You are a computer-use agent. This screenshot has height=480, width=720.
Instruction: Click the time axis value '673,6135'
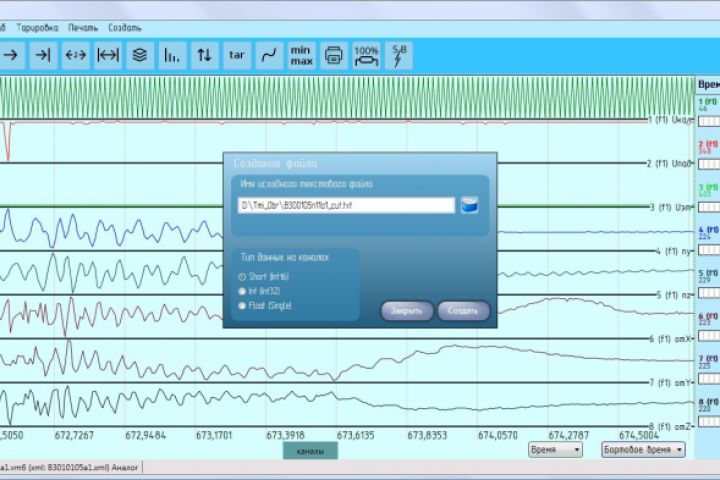coord(355,435)
